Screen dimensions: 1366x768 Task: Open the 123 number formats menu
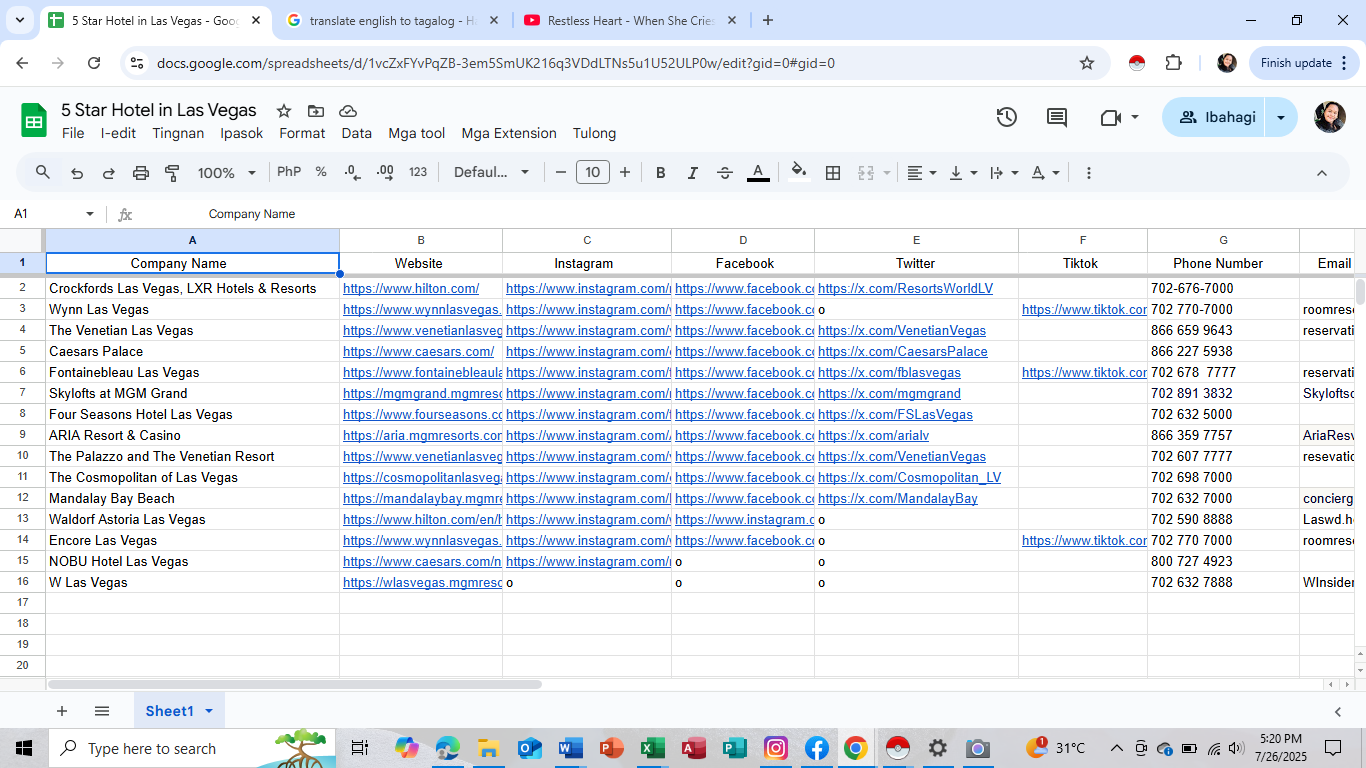(418, 172)
